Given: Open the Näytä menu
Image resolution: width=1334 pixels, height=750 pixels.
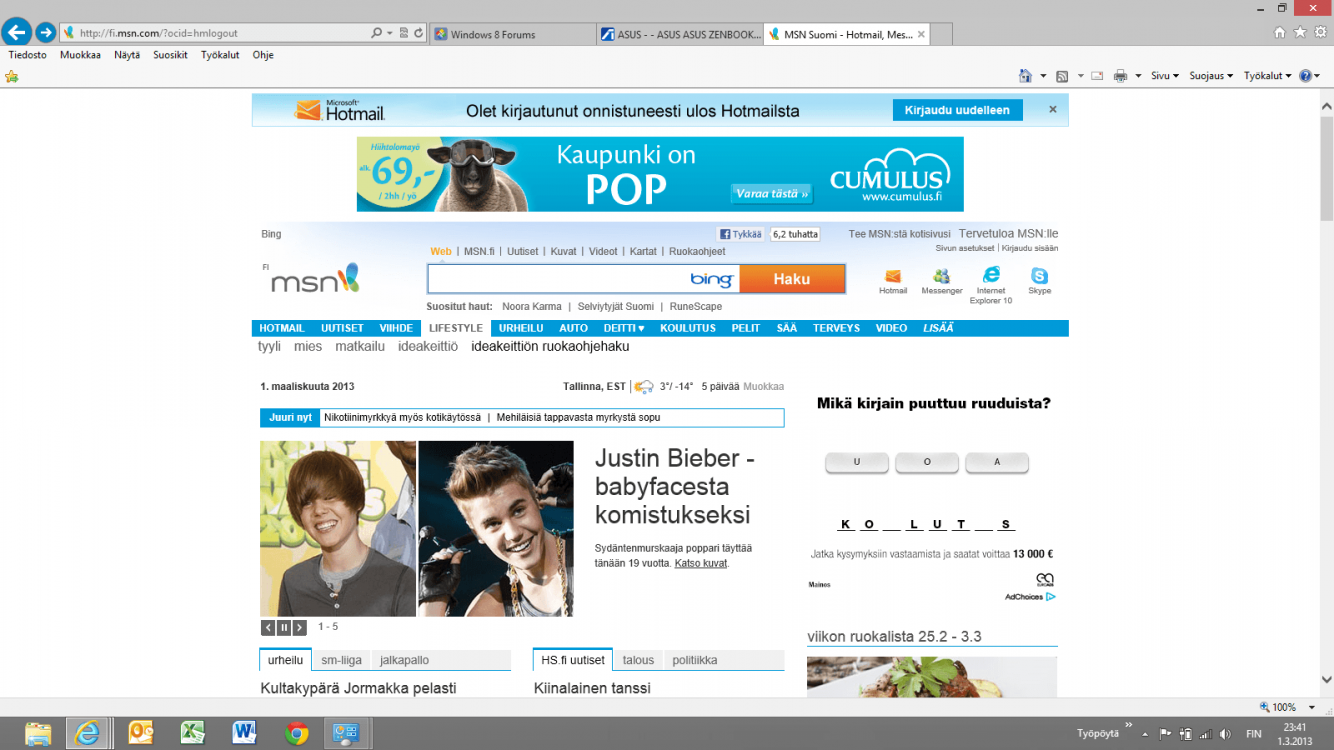Looking at the screenshot, I should coord(127,55).
